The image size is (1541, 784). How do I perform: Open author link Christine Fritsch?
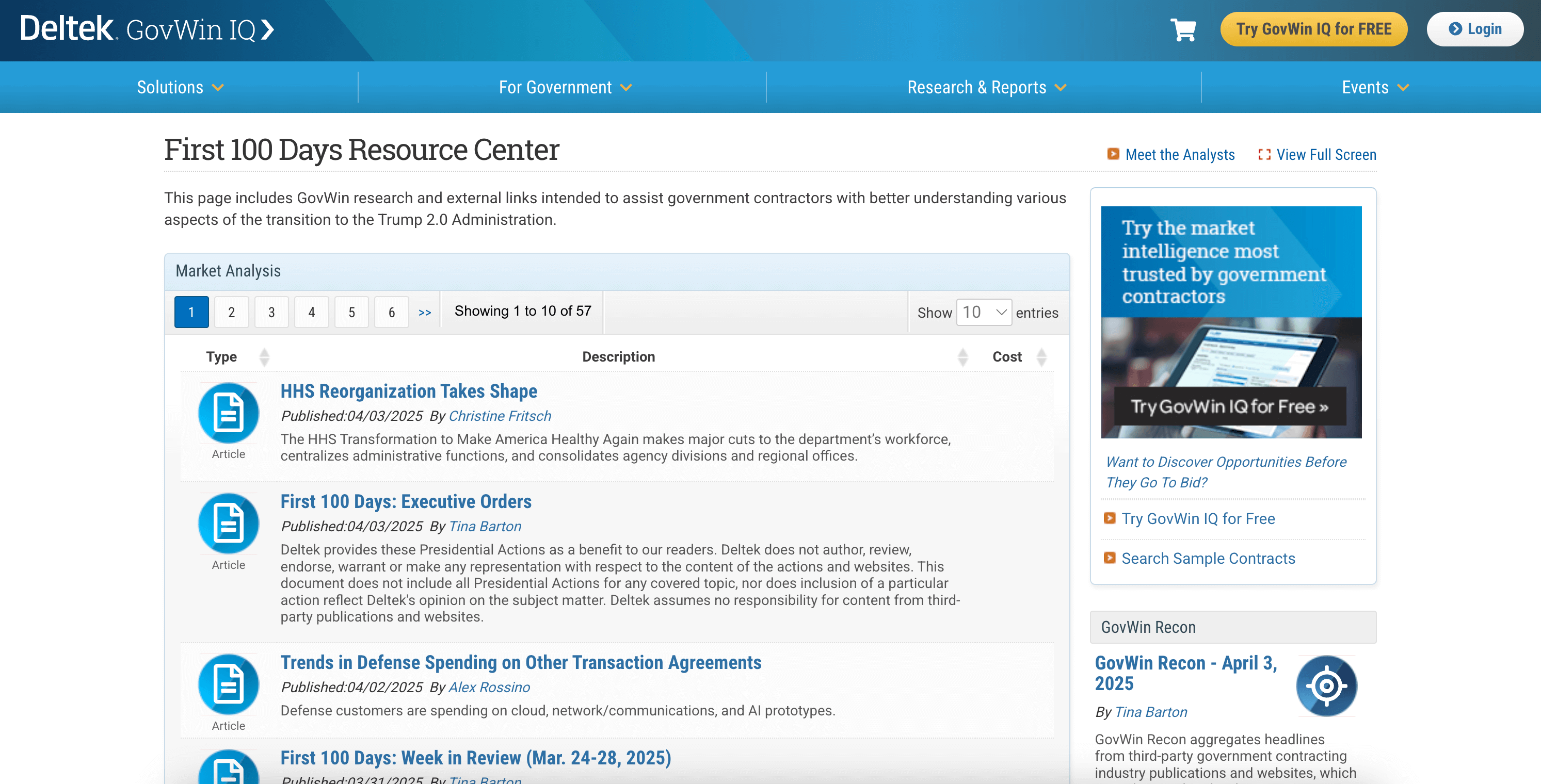tap(500, 416)
